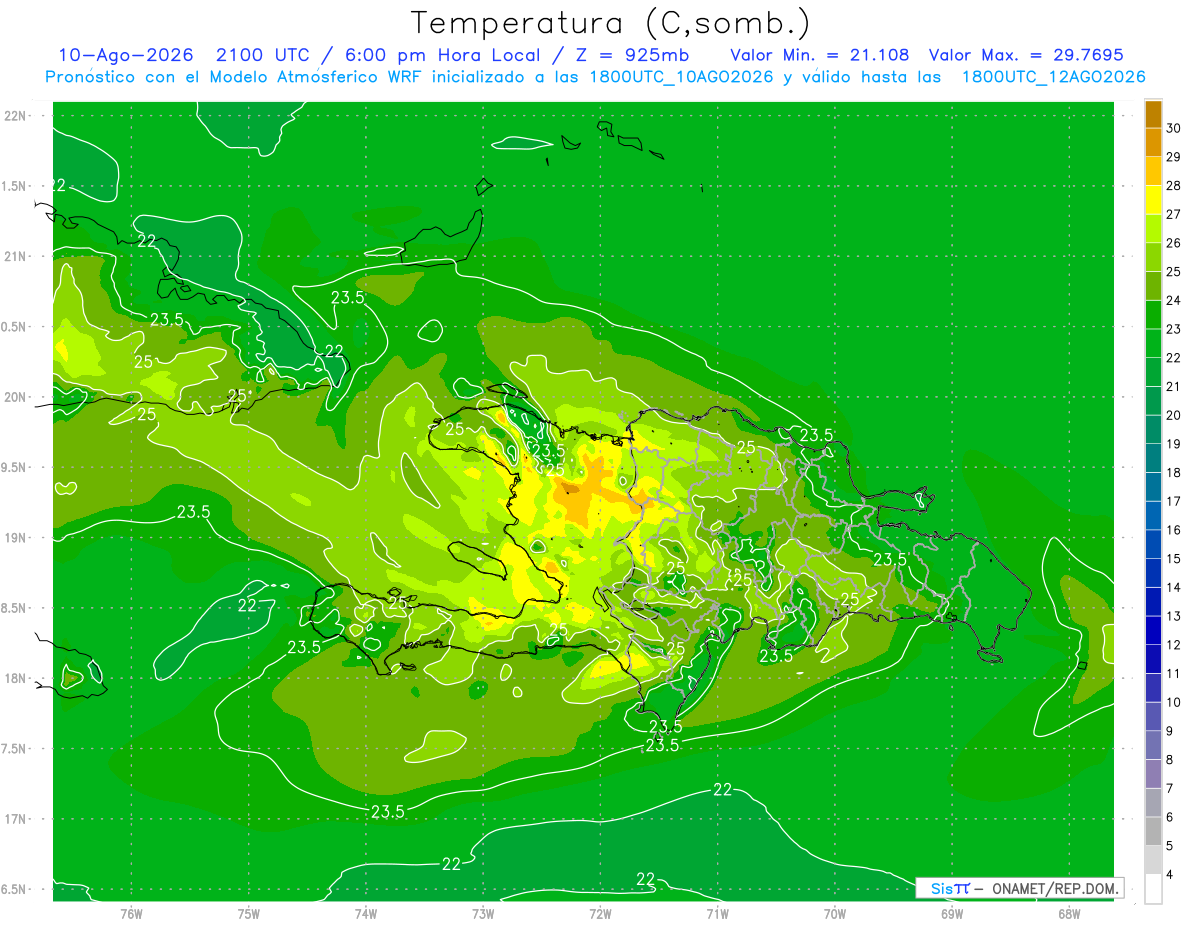The image size is (1200, 927).
Task: Click the '75W' longitude axis label
Action: [249, 913]
